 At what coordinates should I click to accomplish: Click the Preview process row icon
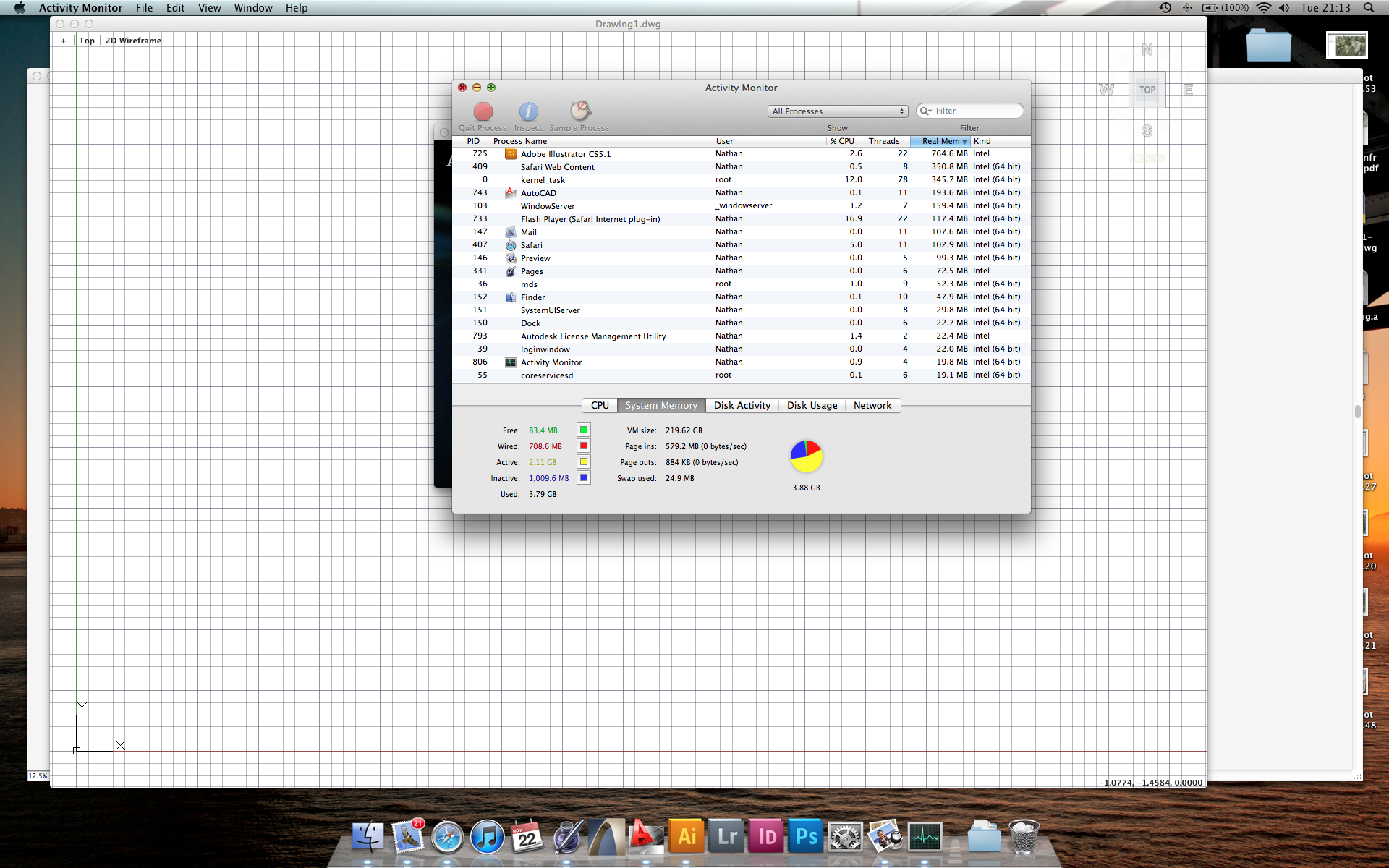[511, 258]
